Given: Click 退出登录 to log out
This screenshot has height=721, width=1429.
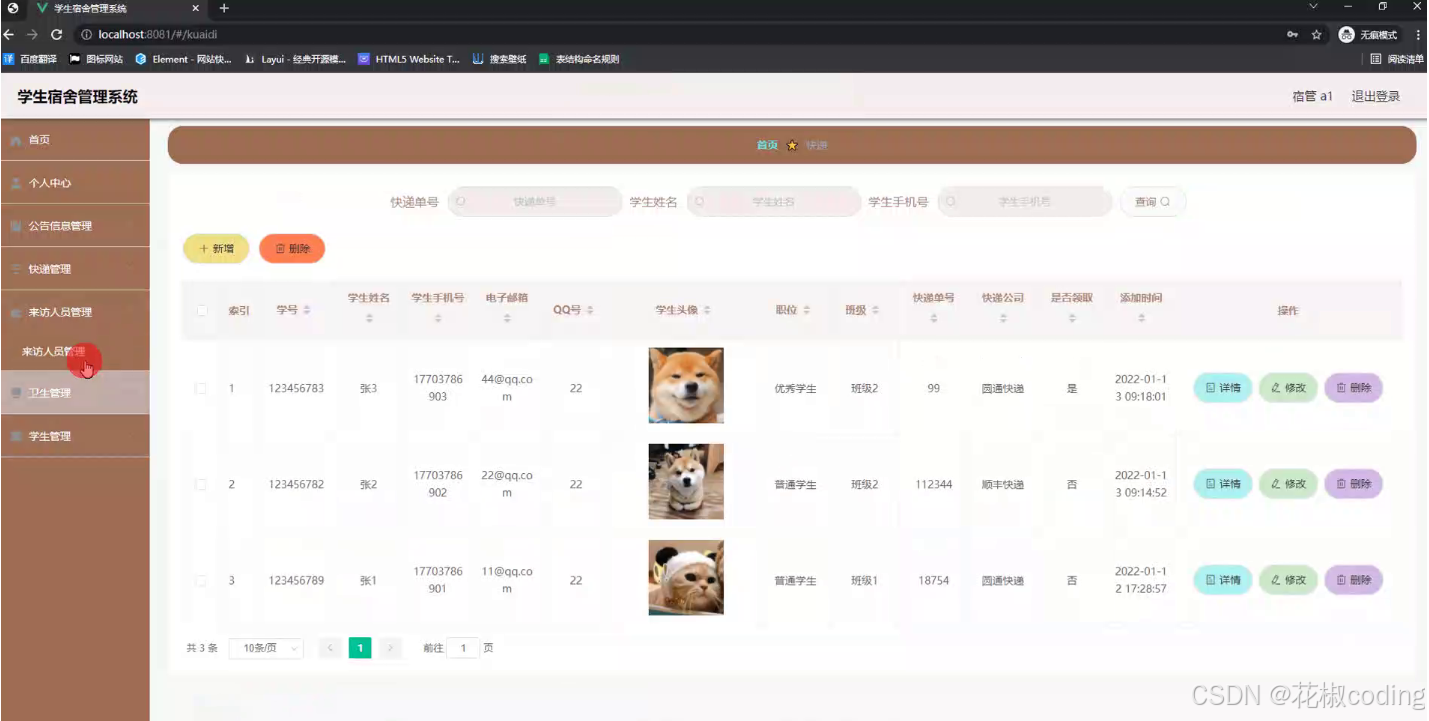Looking at the screenshot, I should (x=1376, y=97).
